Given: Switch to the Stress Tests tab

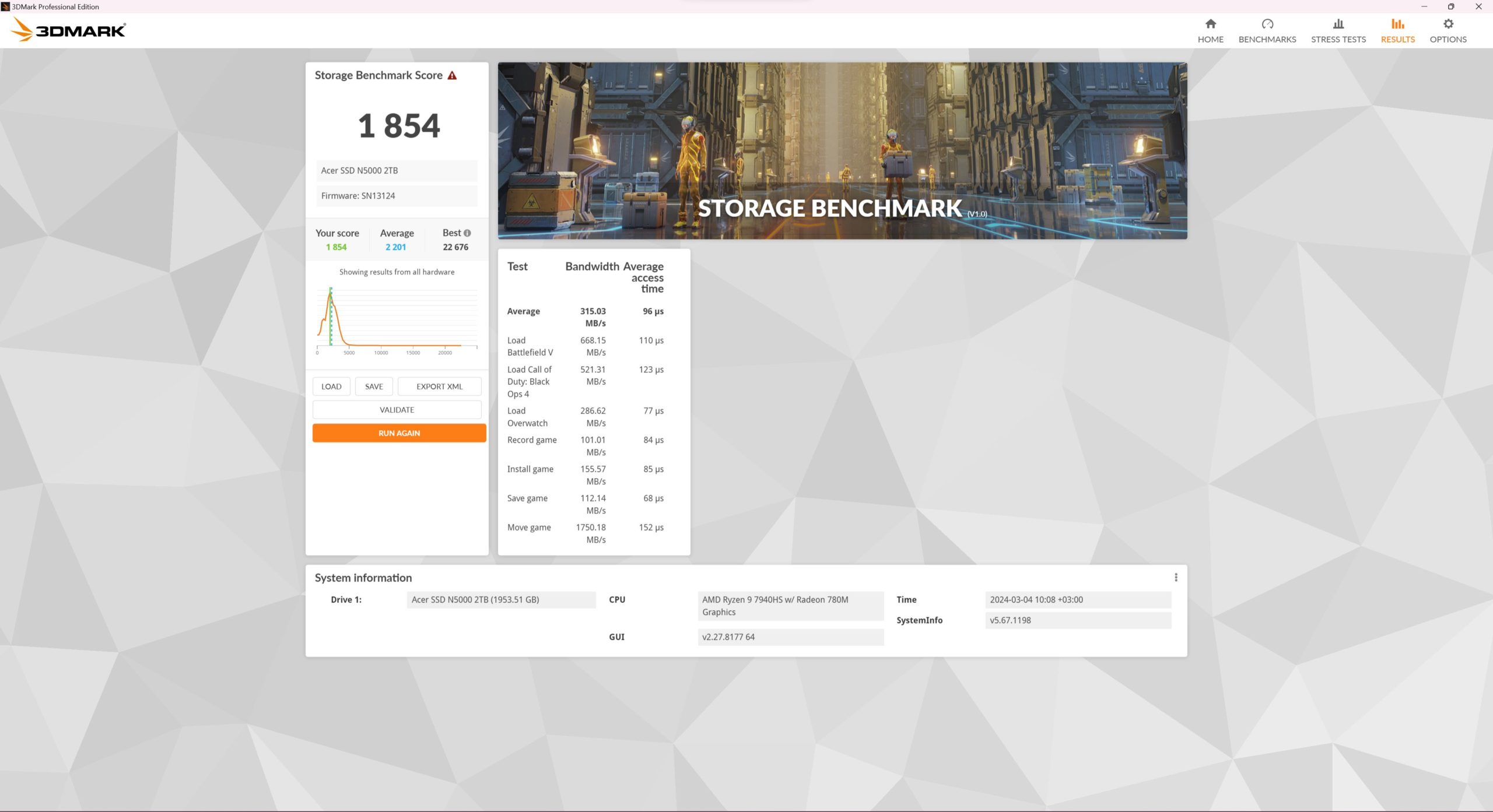Looking at the screenshot, I should 1338,31.
